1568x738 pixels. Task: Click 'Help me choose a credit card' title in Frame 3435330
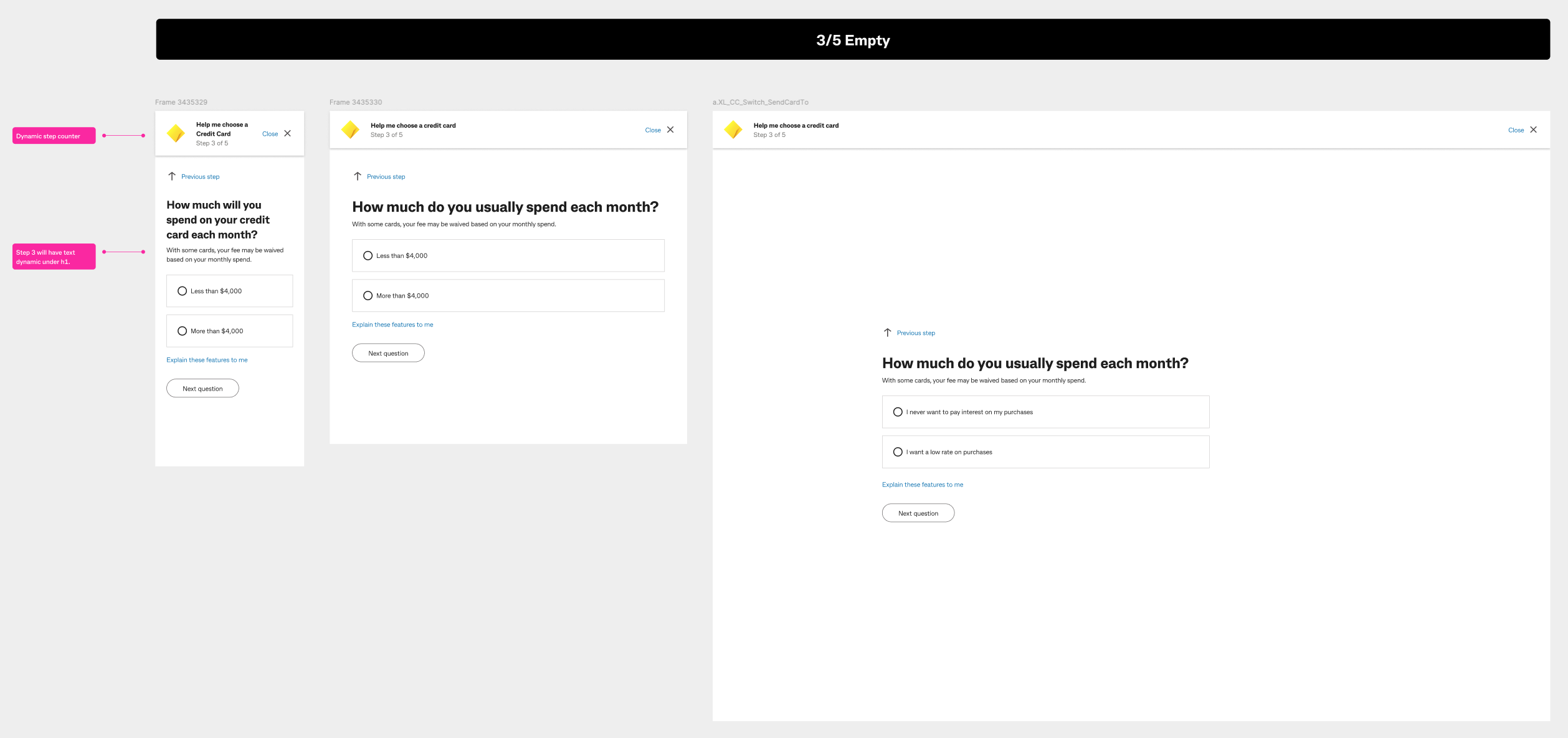(413, 125)
